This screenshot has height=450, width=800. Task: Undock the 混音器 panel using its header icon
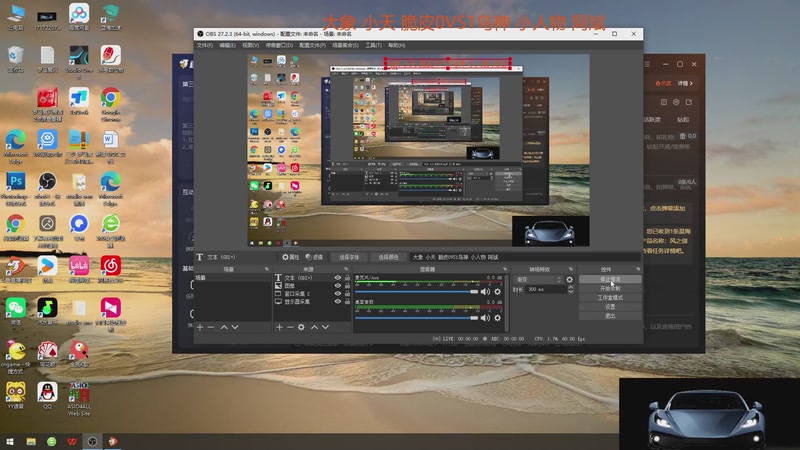(505, 269)
